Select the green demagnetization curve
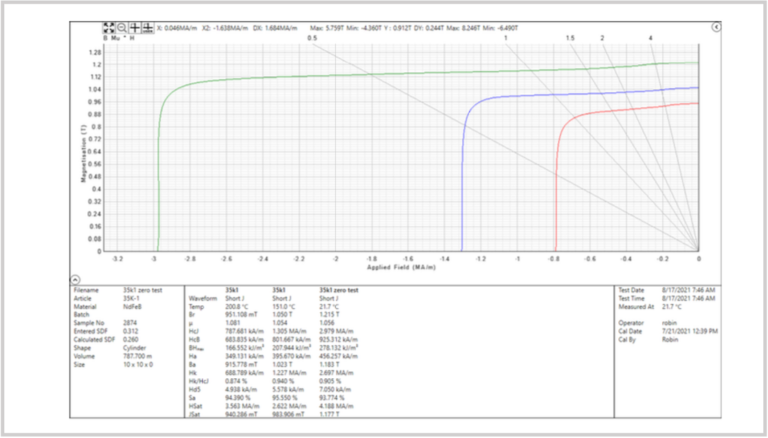The image size is (768, 438). pos(300,78)
